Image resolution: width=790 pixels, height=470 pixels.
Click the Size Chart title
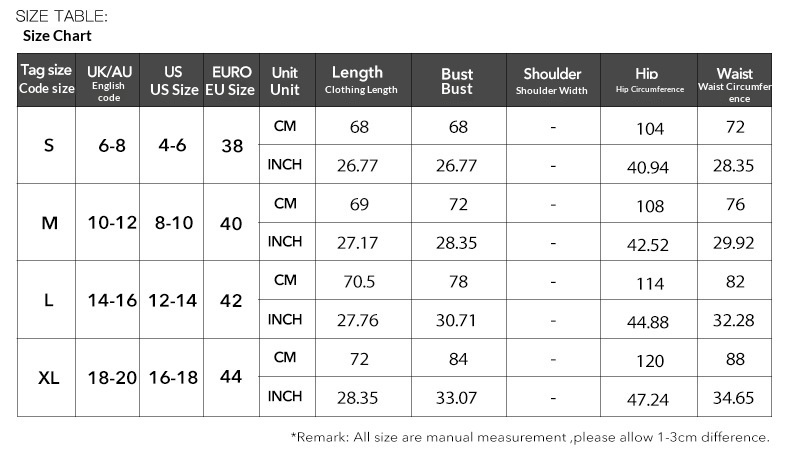(x=57, y=36)
